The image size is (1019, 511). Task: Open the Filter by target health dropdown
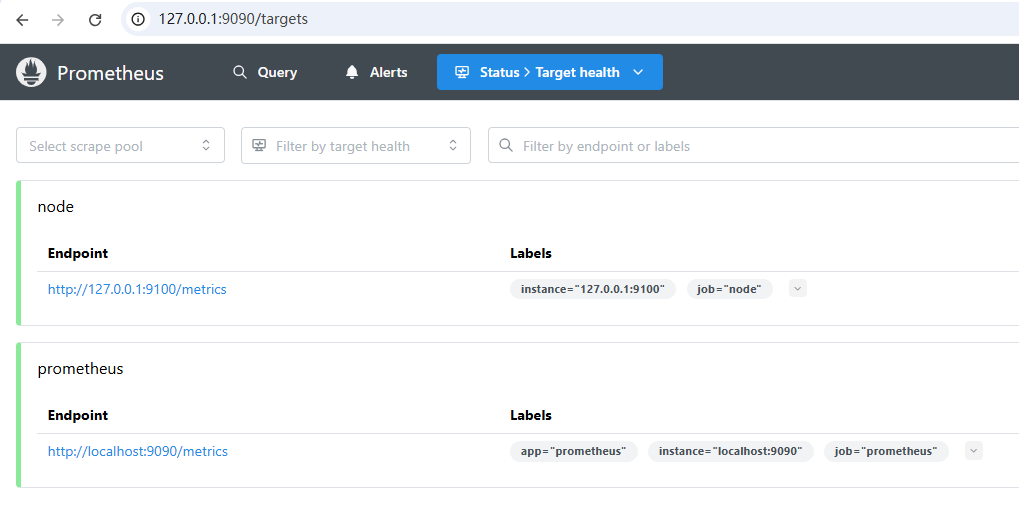click(x=355, y=145)
